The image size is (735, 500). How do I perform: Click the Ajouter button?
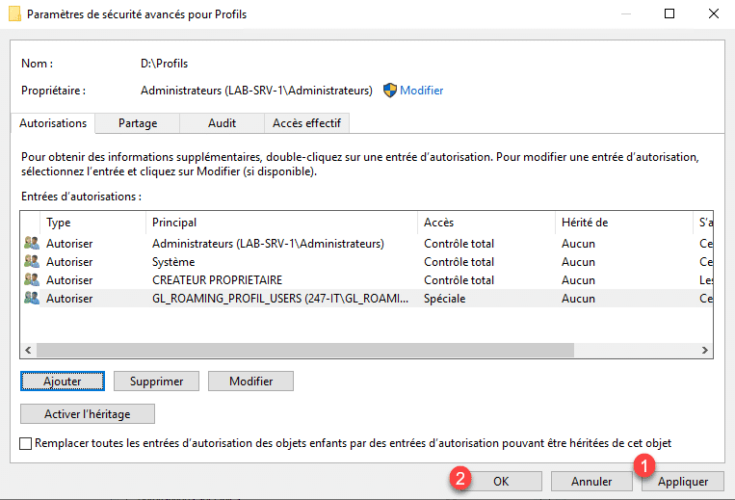[x=62, y=381]
